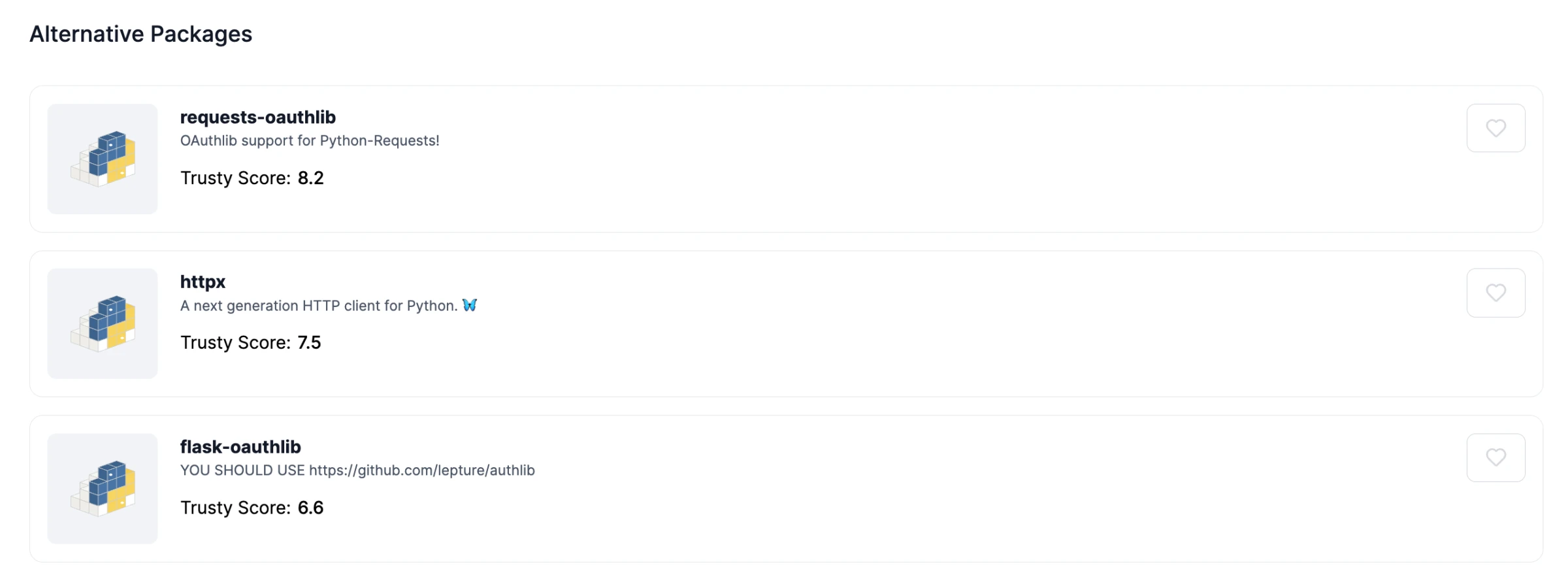Open the httpx package title link
Image resolution: width=1568 pixels, height=571 pixels.
(203, 282)
